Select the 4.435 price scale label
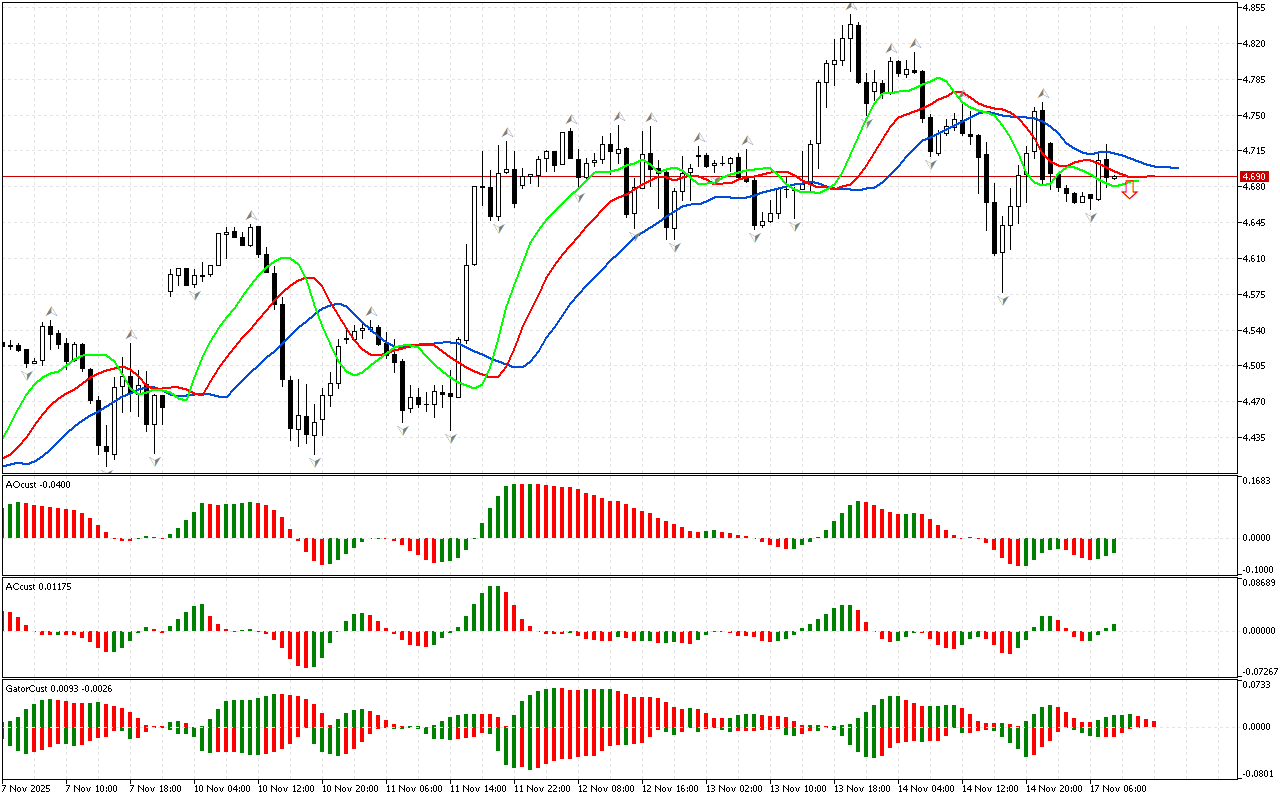This screenshot has width=1280, height=800. tap(1253, 438)
